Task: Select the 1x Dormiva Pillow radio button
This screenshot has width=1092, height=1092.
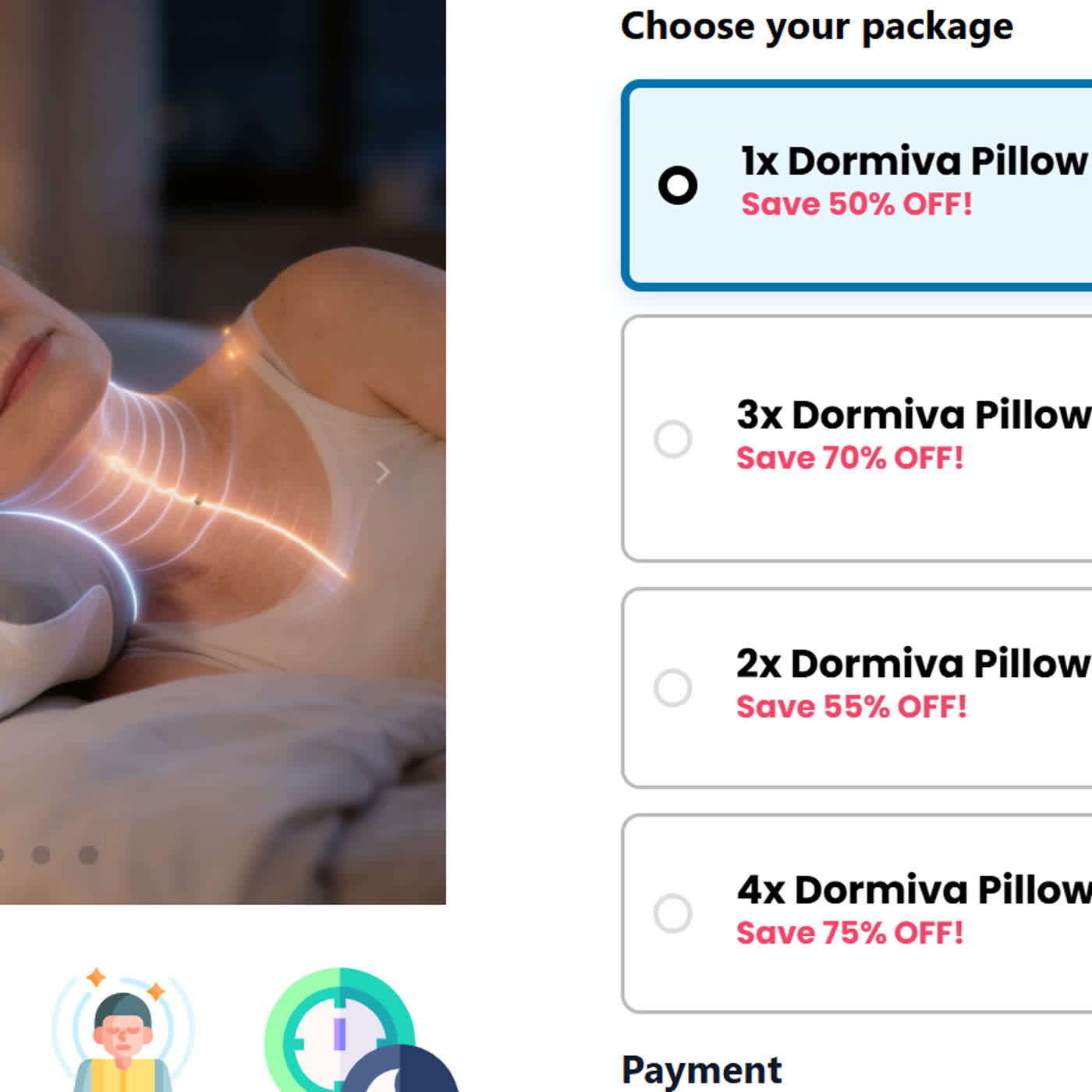Action: [x=677, y=186]
